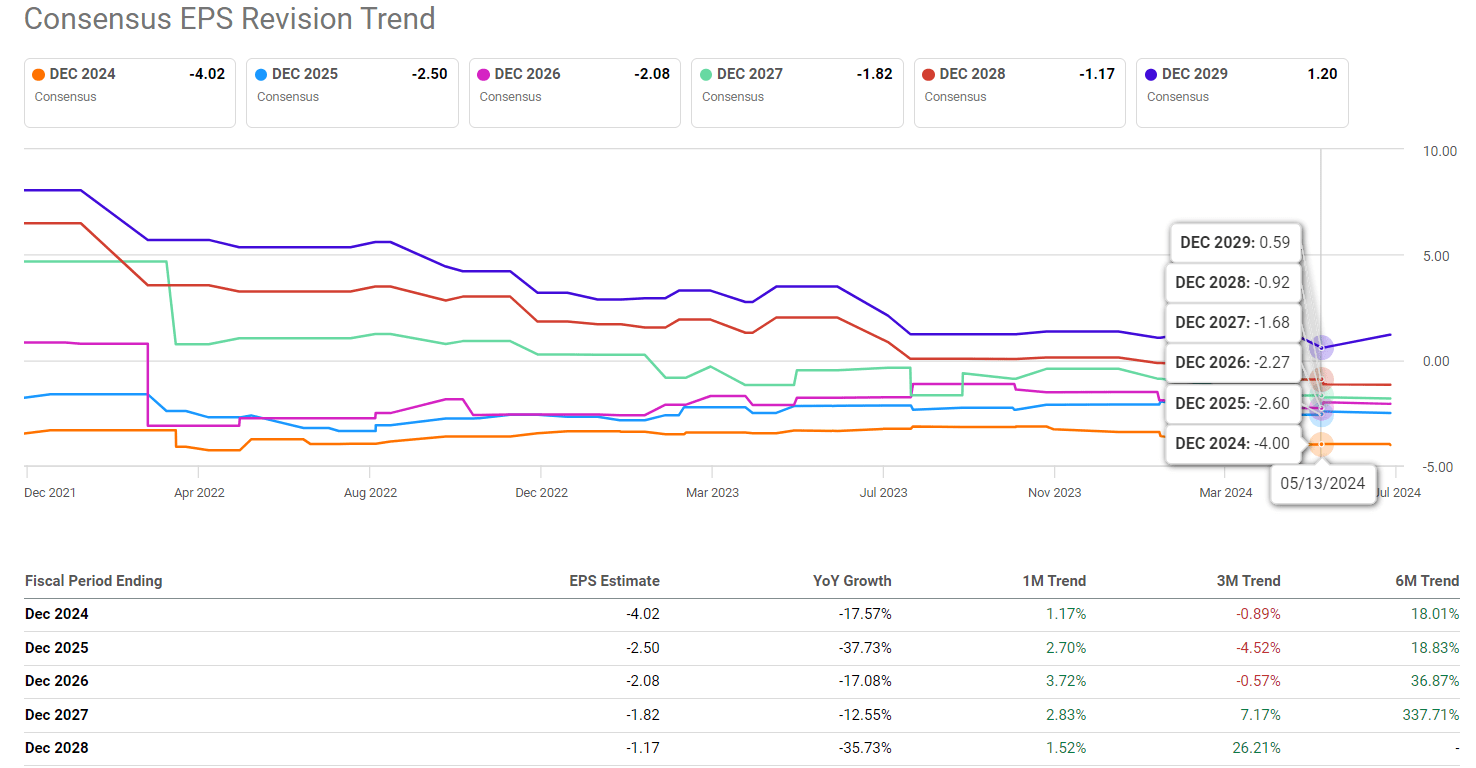Click the Consensus EPS Revision Trend heading
Image resolution: width=1476 pixels, height=768 pixels.
[x=229, y=18]
